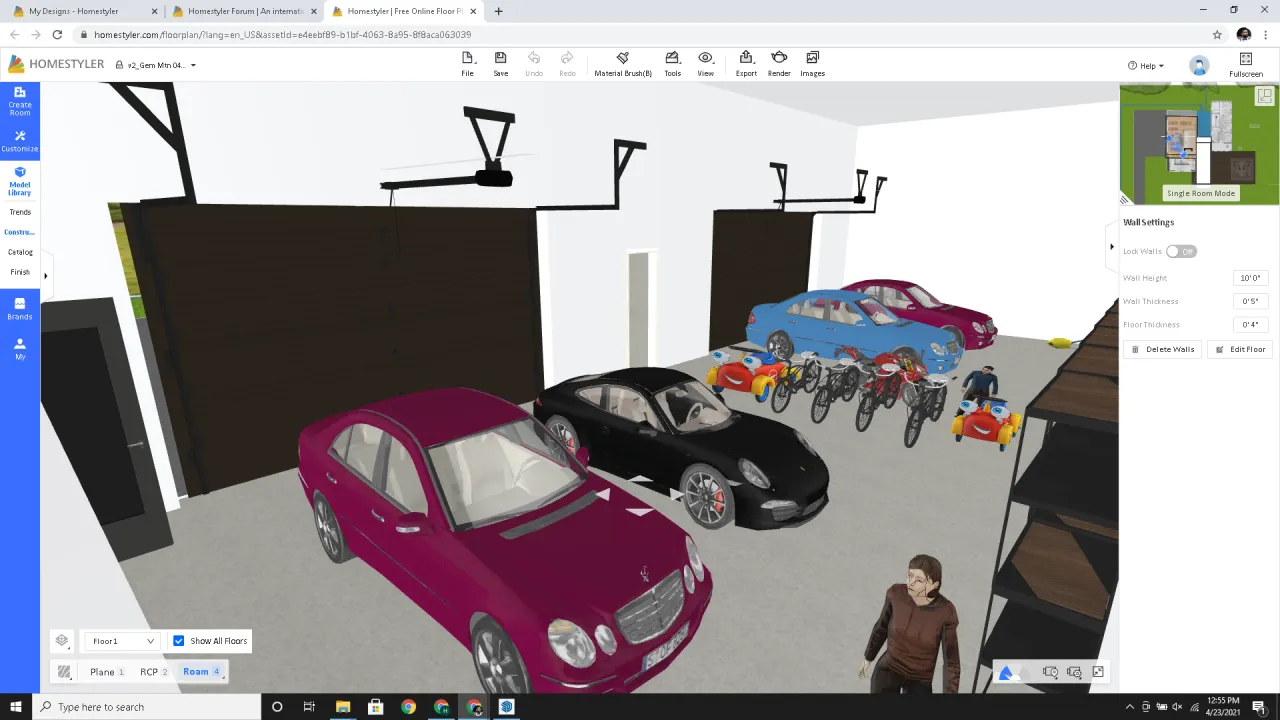Click the Images toolbar icon
The image size is (1280, 720).
click(x=812, y=63)
